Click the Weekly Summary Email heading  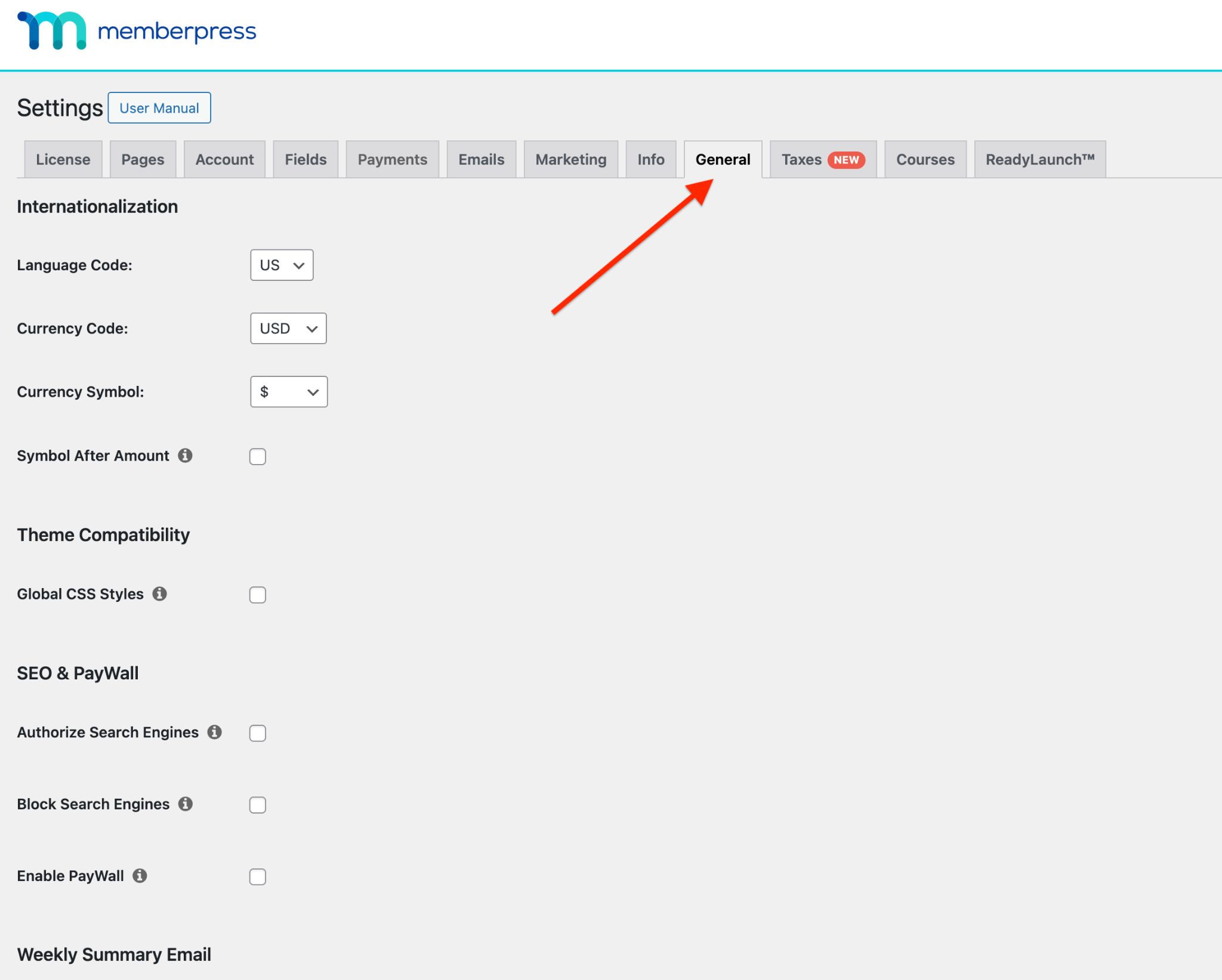point(114,955)
